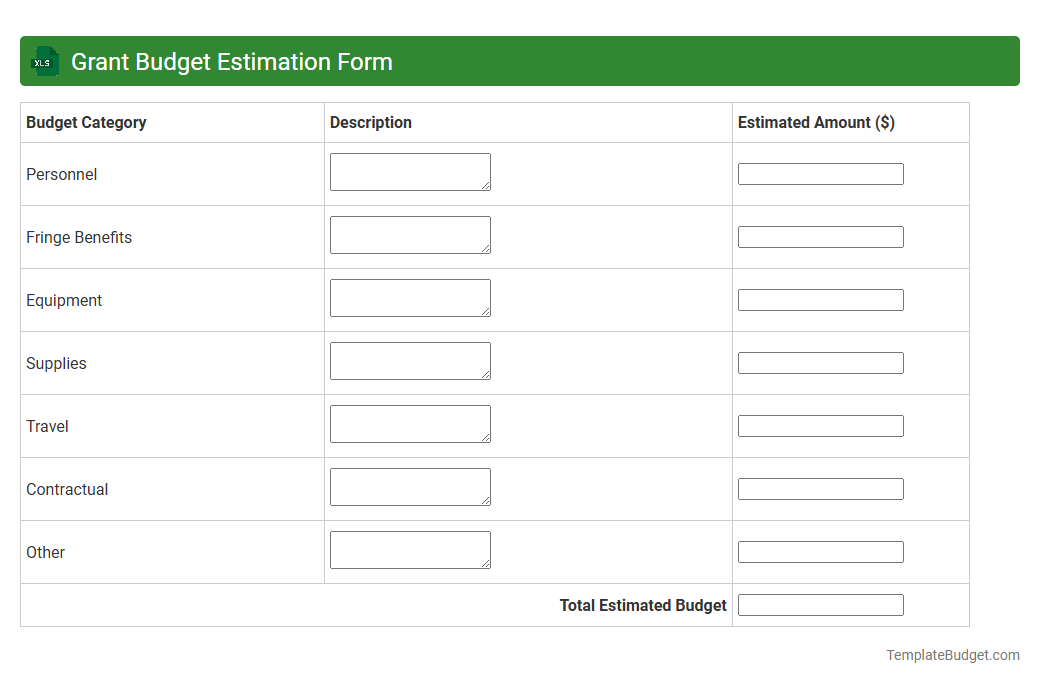Click the Total Estimated Budget field

[x=820, y=604]
